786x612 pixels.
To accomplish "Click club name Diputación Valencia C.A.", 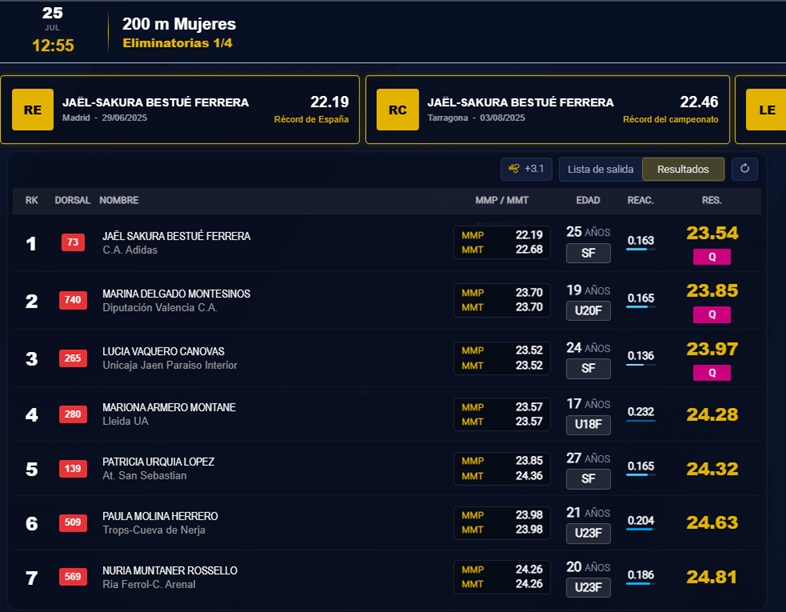I will pos(160,308).
